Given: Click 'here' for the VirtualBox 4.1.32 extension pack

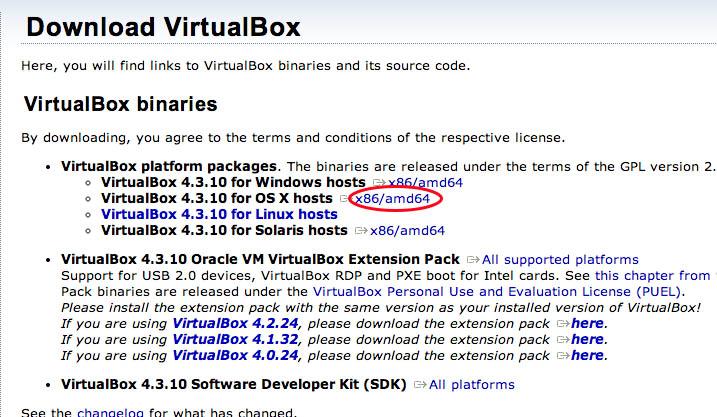Looking at the screenshot, I should tap(588, 340).
